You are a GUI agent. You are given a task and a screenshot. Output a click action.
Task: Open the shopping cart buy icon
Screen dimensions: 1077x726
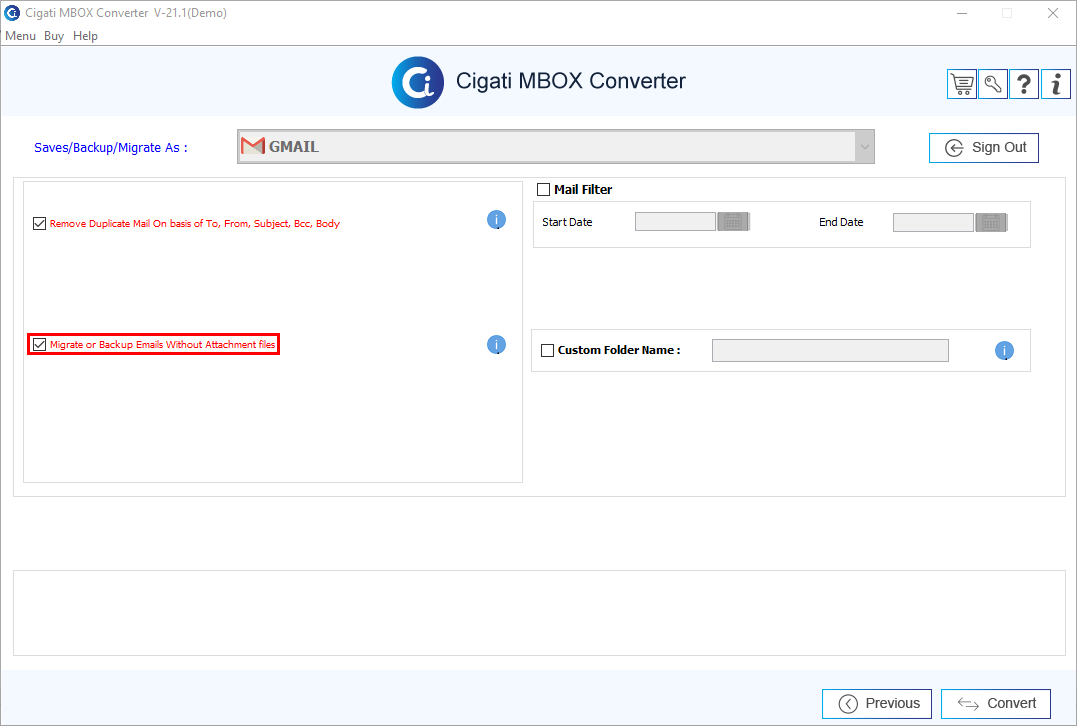(962, 84)
